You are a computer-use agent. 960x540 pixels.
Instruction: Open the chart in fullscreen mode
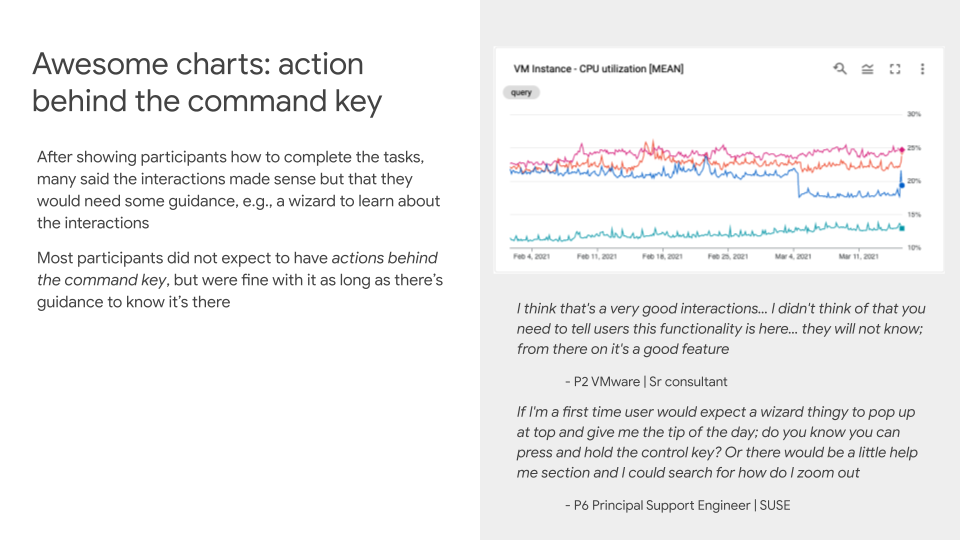point(895,69)
